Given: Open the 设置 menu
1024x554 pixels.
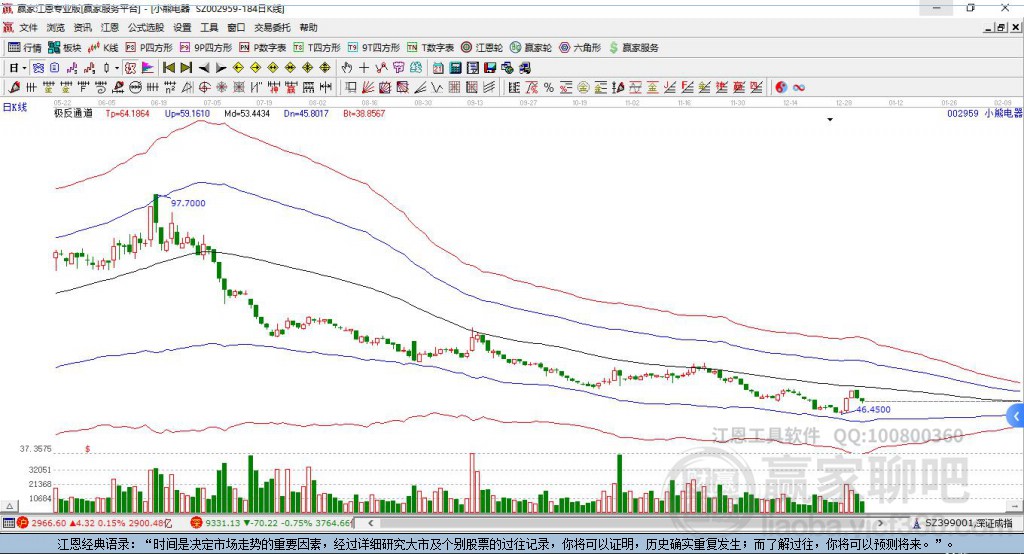Looking at the screenshot, I should [x=182, y=27].
